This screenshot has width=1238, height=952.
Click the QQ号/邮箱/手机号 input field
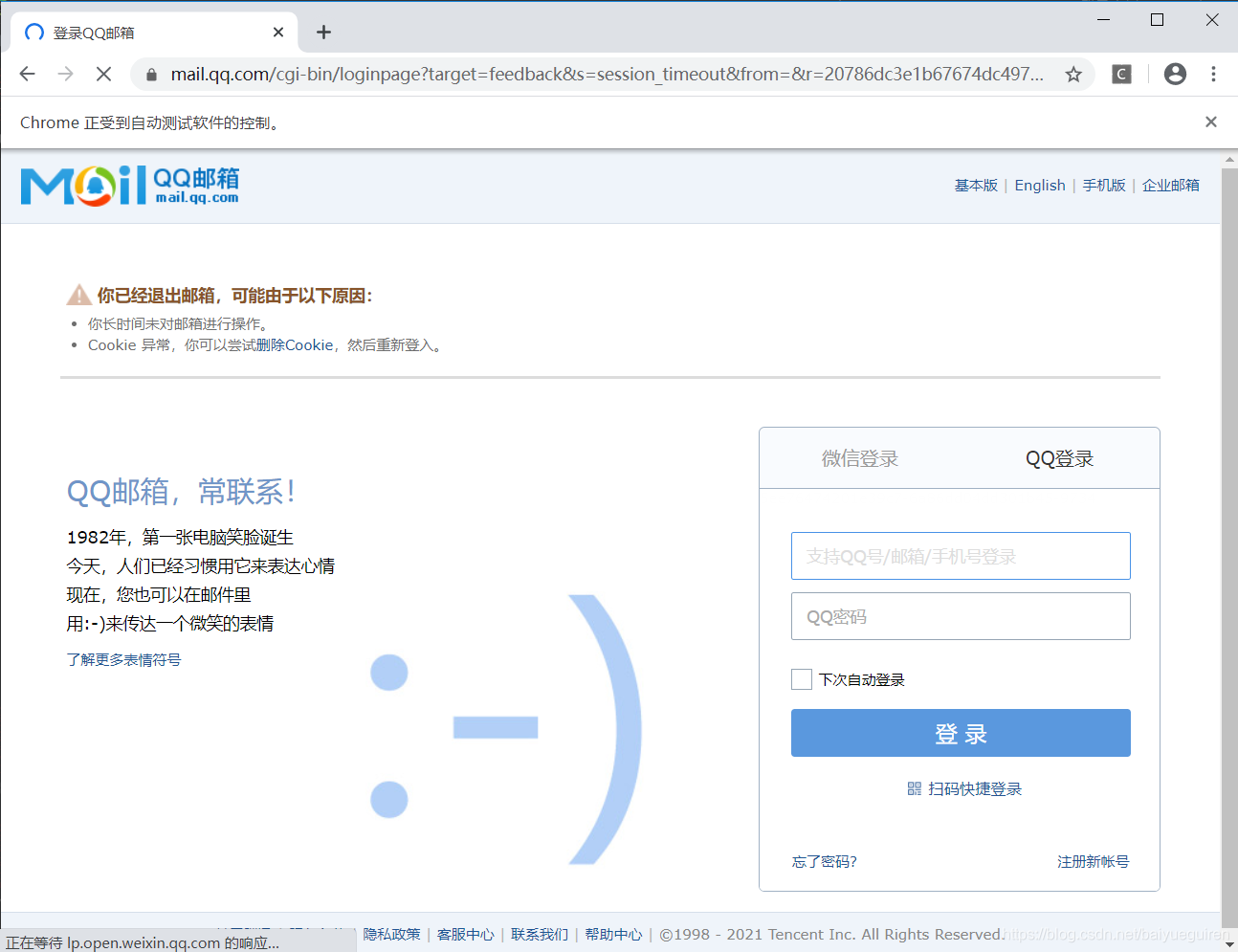[961, 556]
